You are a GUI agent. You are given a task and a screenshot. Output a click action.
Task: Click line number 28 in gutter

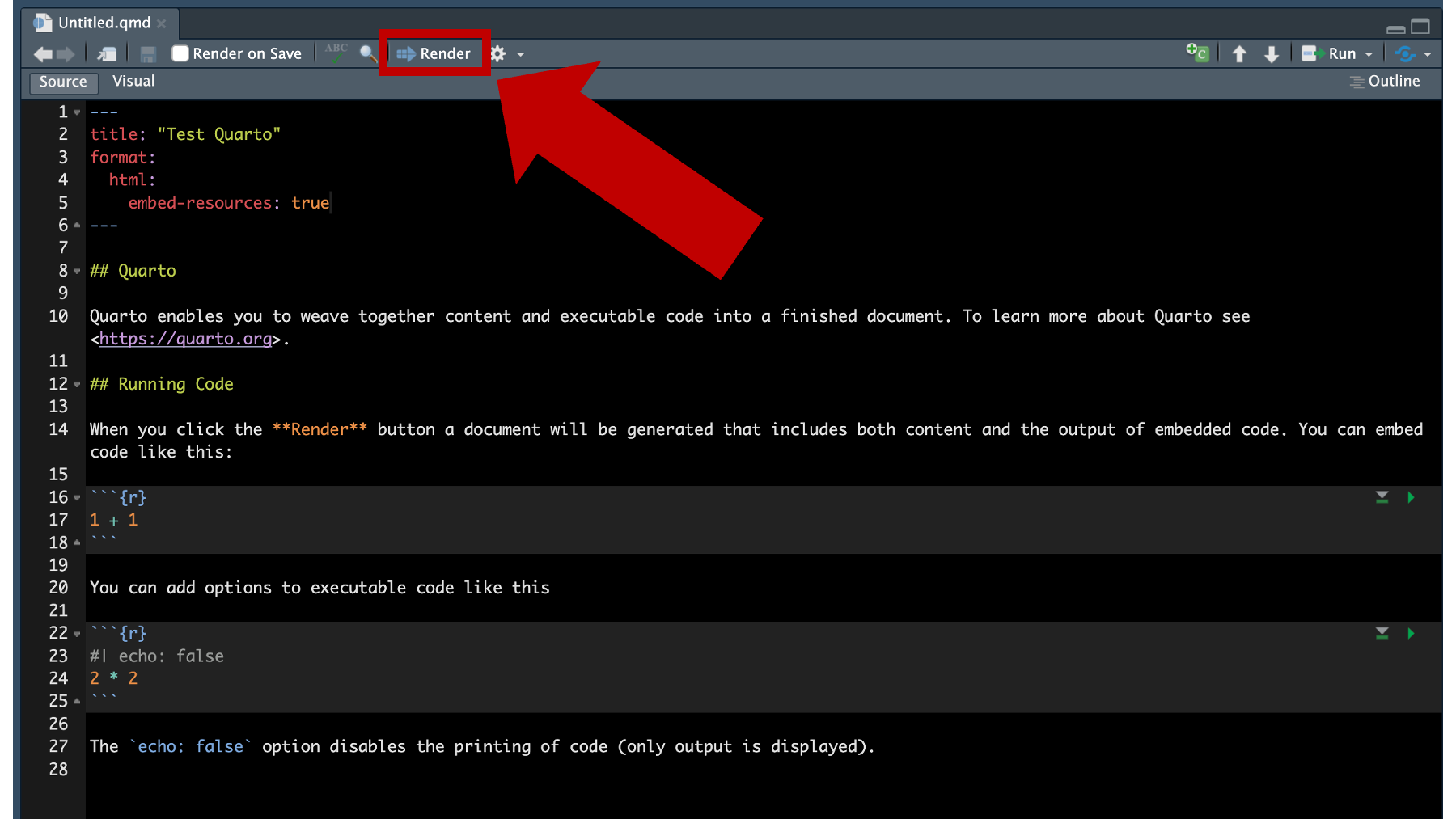(x=58, y=769)
